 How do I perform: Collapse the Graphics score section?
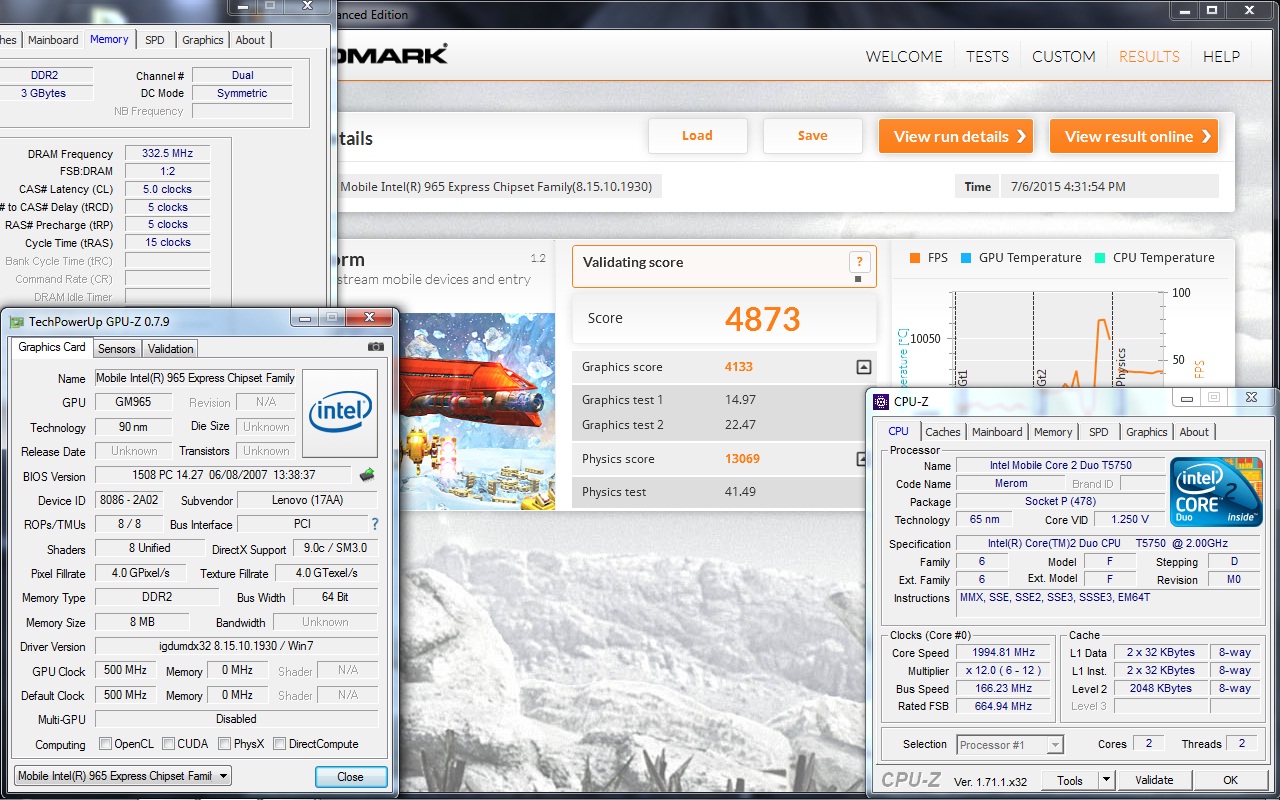864,367
